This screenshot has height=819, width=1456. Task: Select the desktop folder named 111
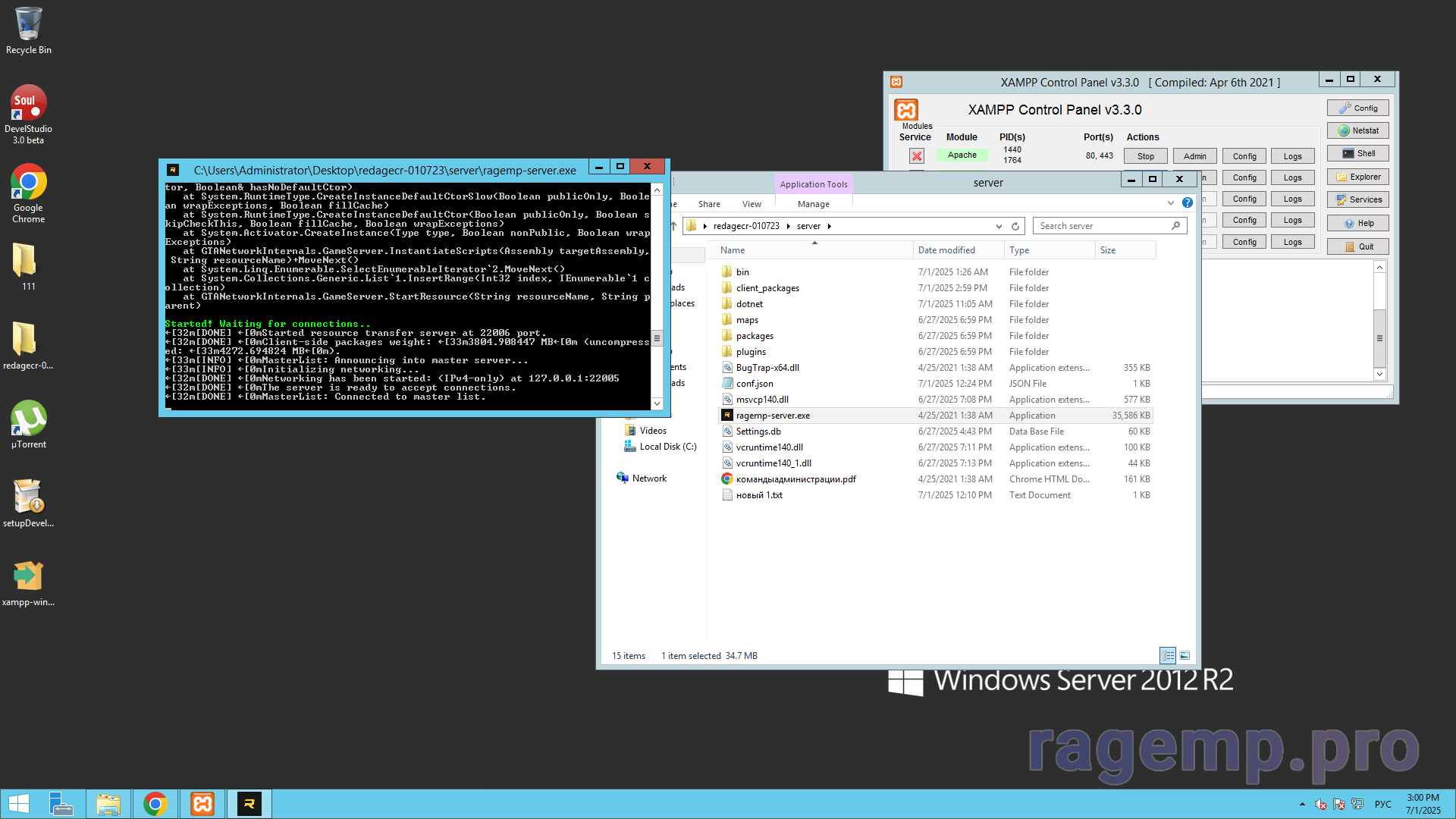point(28,266)
